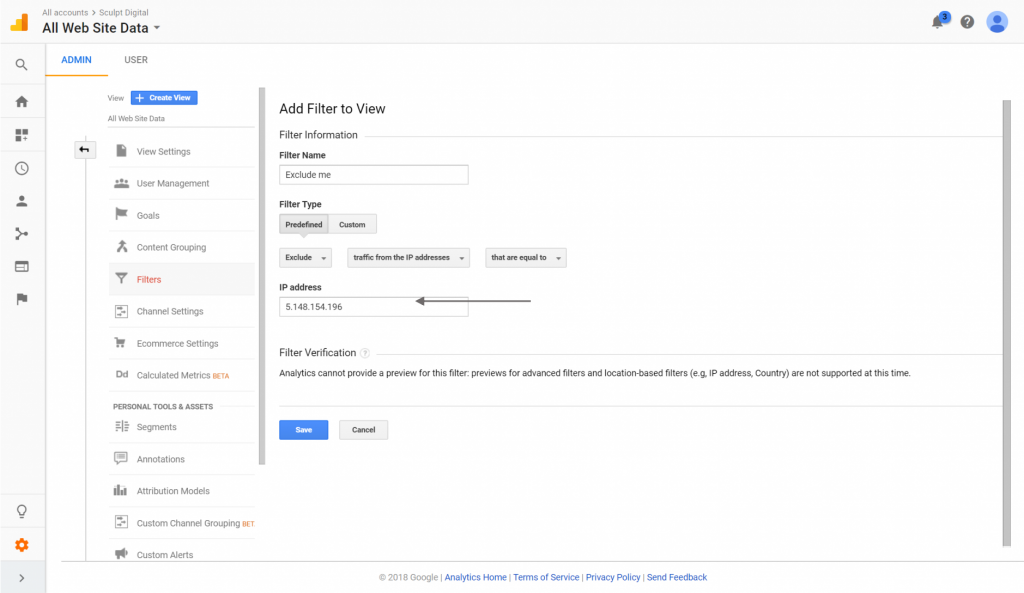Image resolution: width=1024 pixels, height=593 pixels.
Task: Click the search icon in left sidebar
Action: pyautogui.click(x=22, y=66)
